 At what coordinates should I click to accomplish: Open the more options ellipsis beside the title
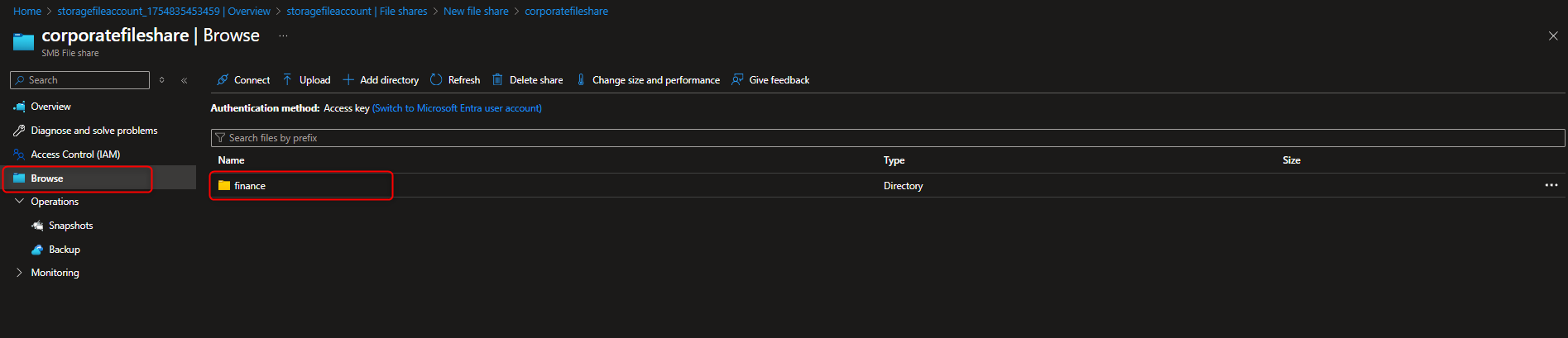(x=283, y=36)
